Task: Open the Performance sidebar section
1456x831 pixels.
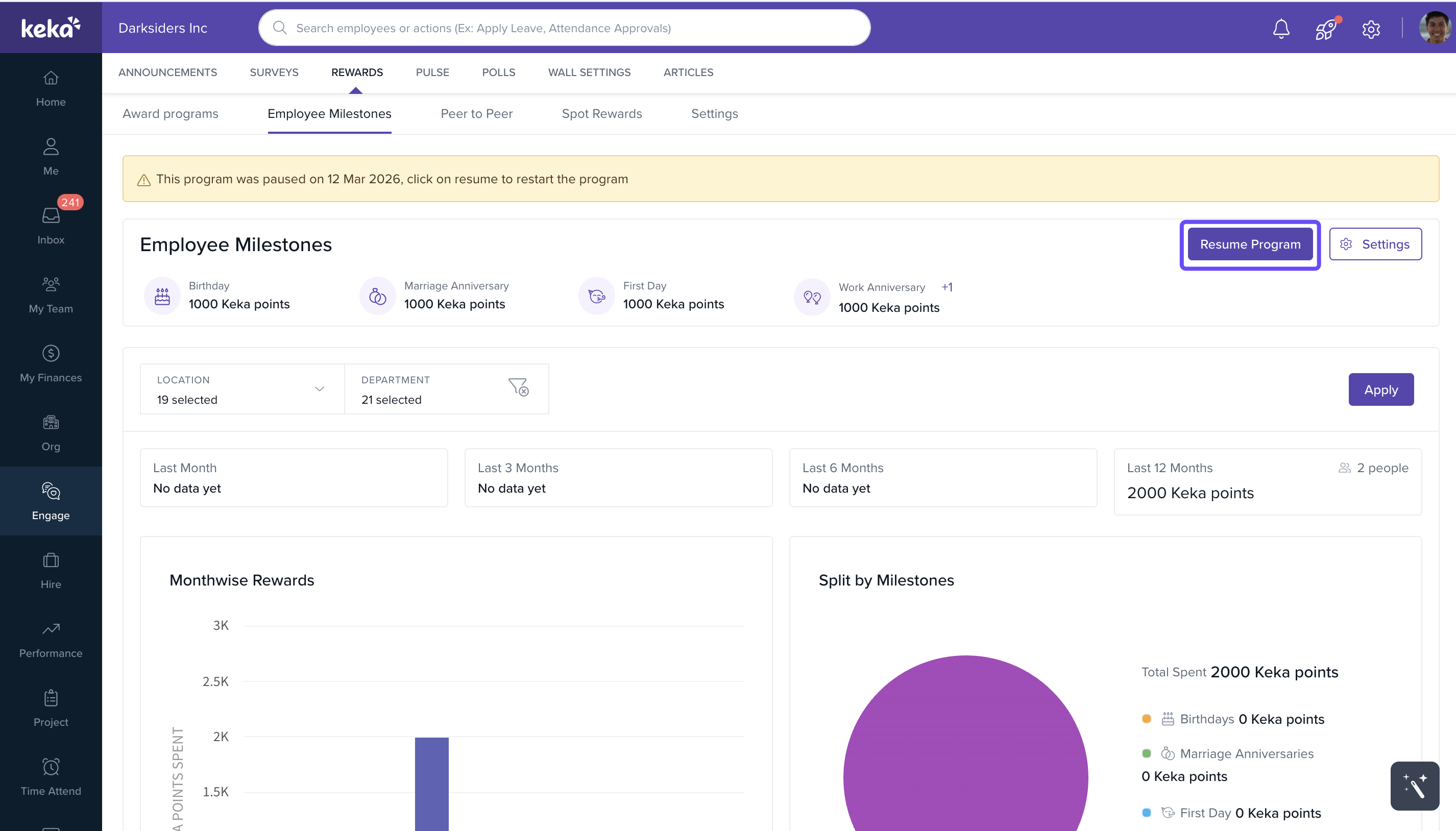Action: (x=51, y=639)
